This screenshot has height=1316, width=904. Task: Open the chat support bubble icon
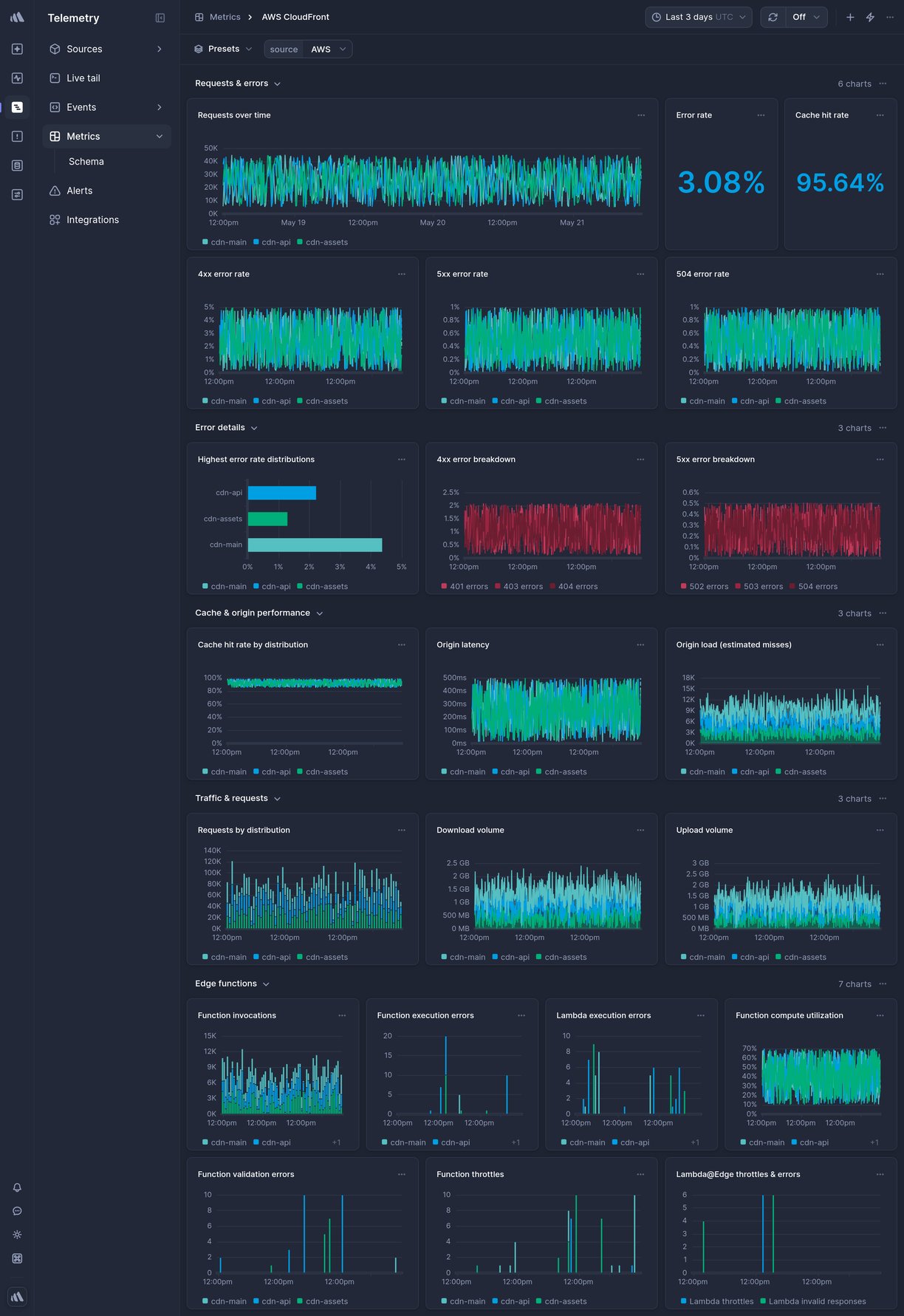[x=17, y=1211]
